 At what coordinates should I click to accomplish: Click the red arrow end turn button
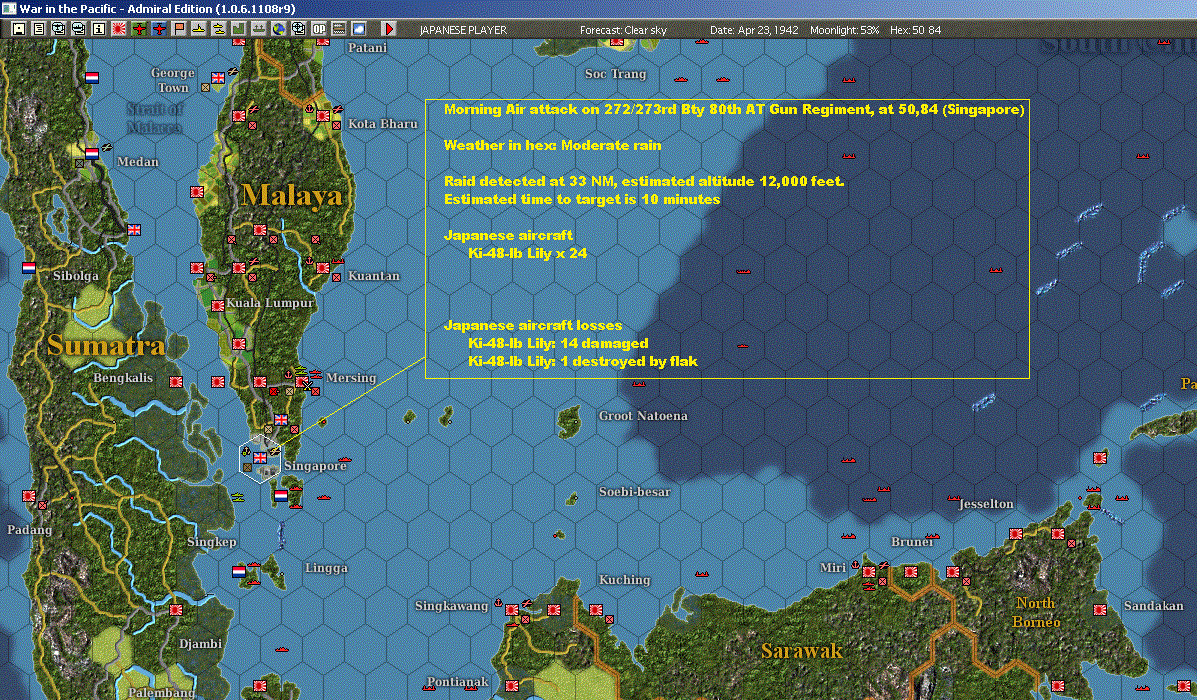click(389, 29)
